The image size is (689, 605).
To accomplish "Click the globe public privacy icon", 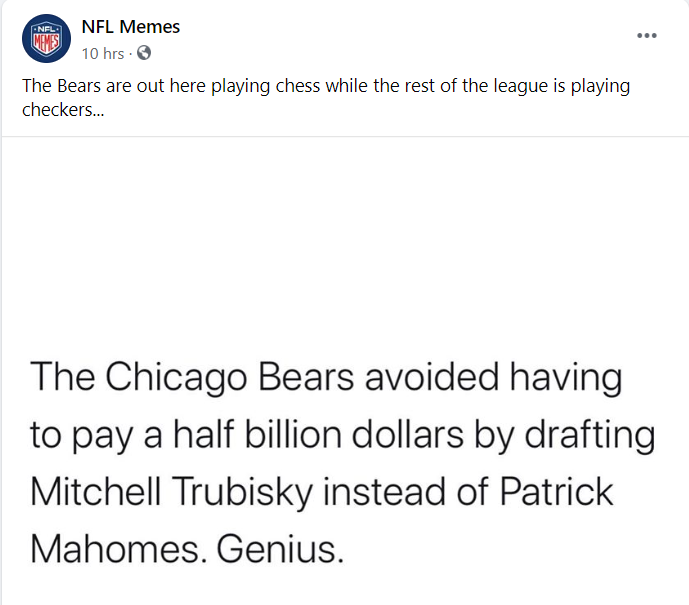I will pyautogui.click(x=144, y=53).
